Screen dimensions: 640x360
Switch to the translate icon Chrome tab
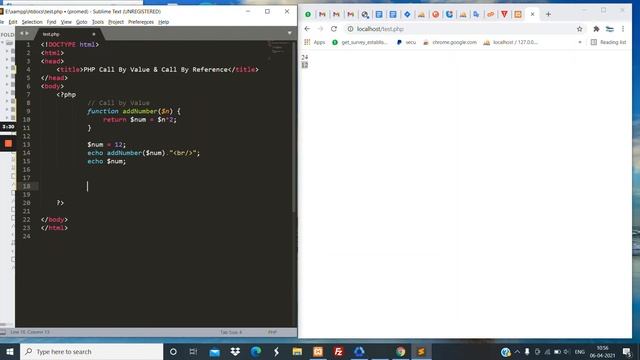476,14
